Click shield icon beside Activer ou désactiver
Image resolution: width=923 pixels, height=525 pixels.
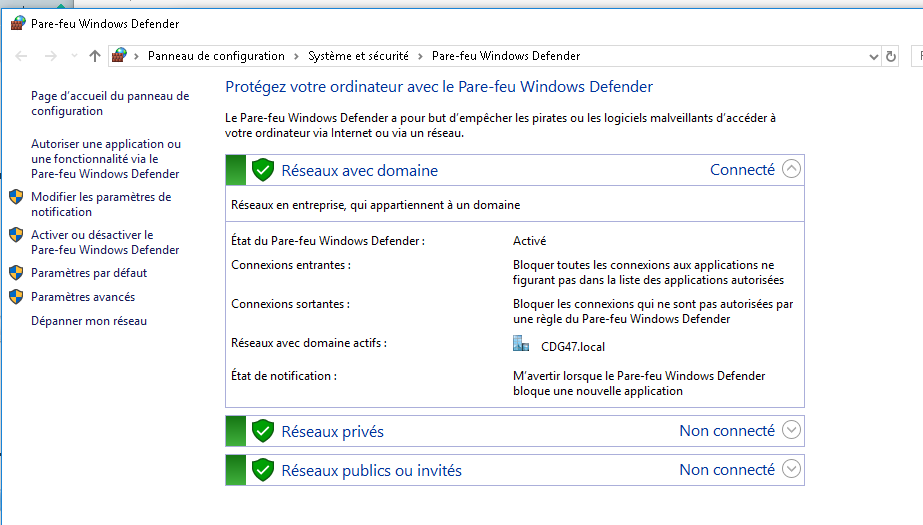pyautogui.click(x=16, y=235)
